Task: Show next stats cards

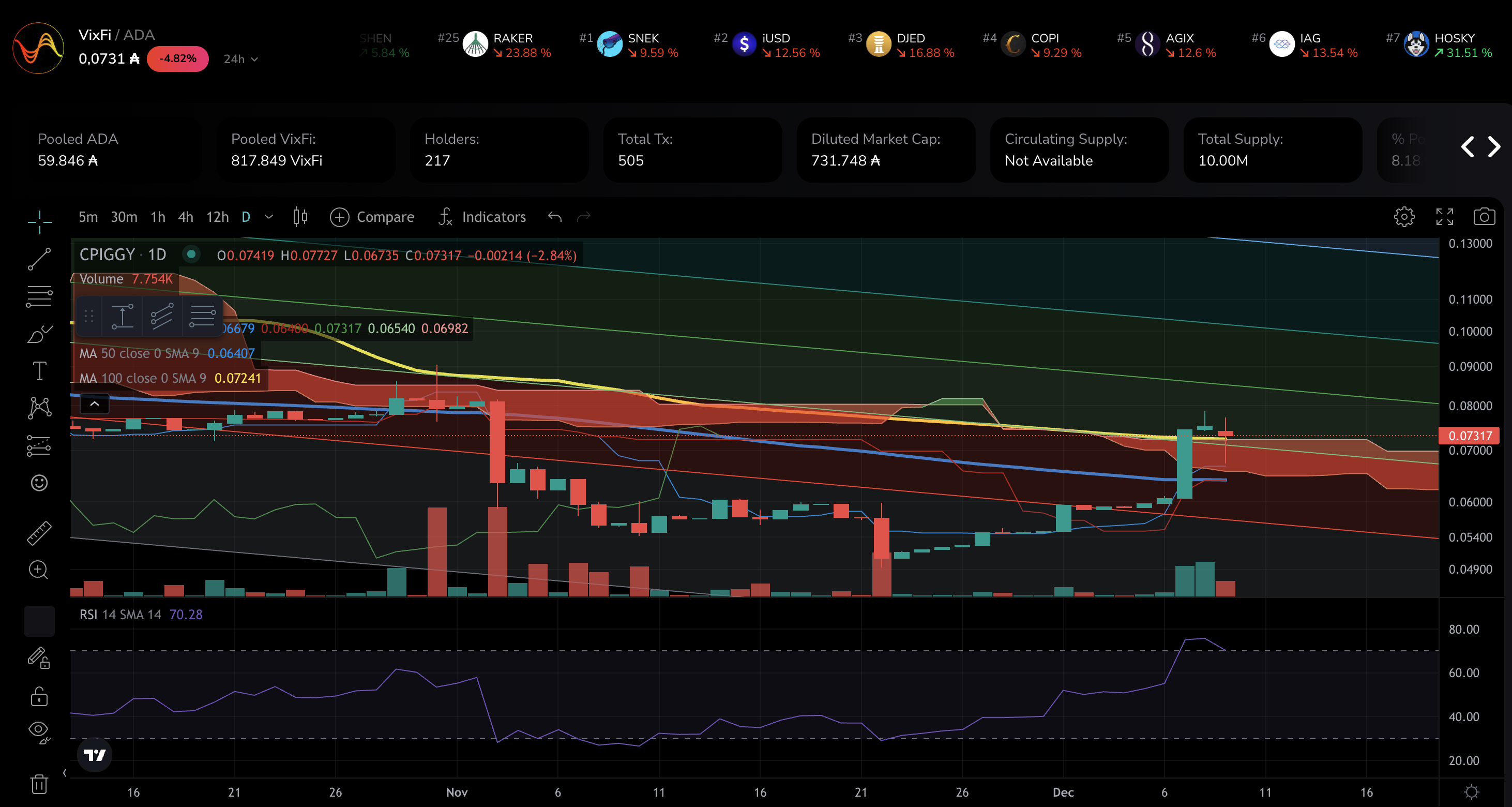Action: (x=1494, y=147)
